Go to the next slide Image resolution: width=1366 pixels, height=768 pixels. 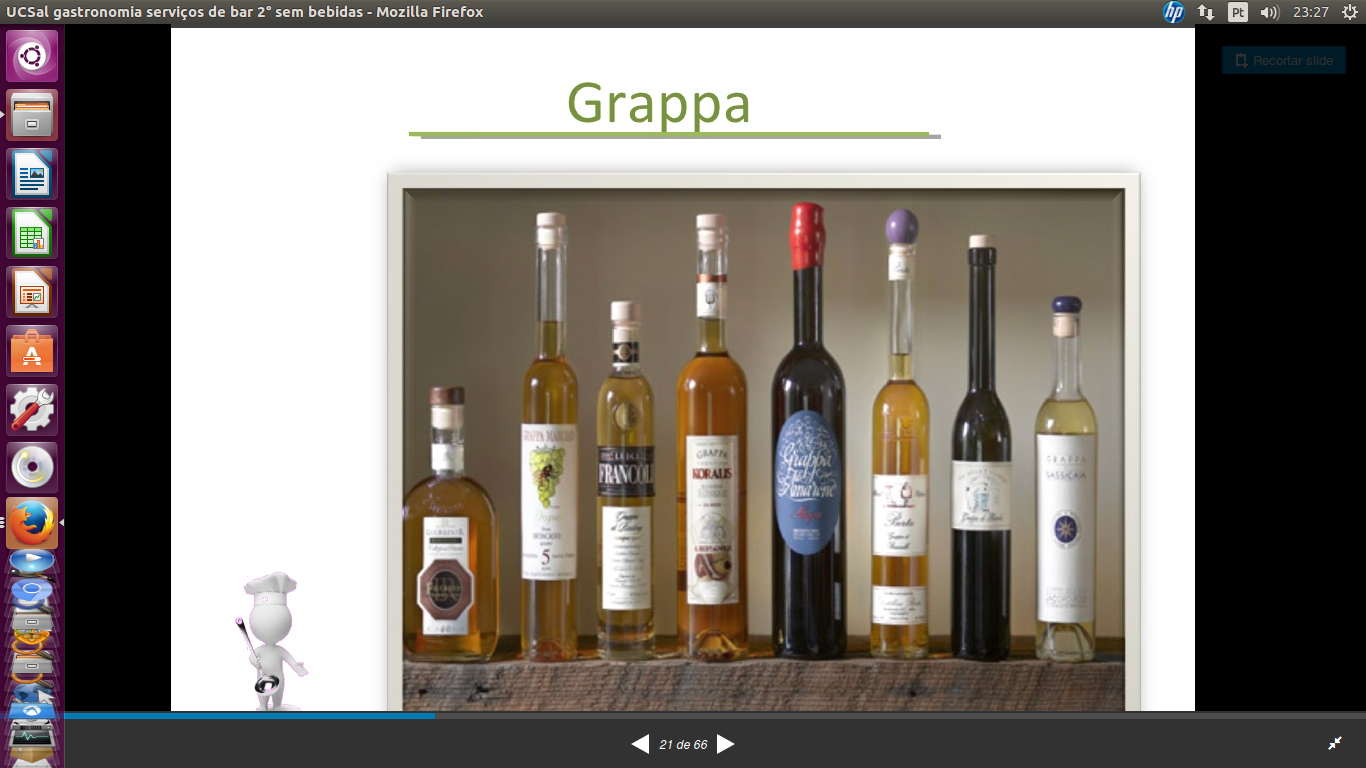[x=726, y=744]
